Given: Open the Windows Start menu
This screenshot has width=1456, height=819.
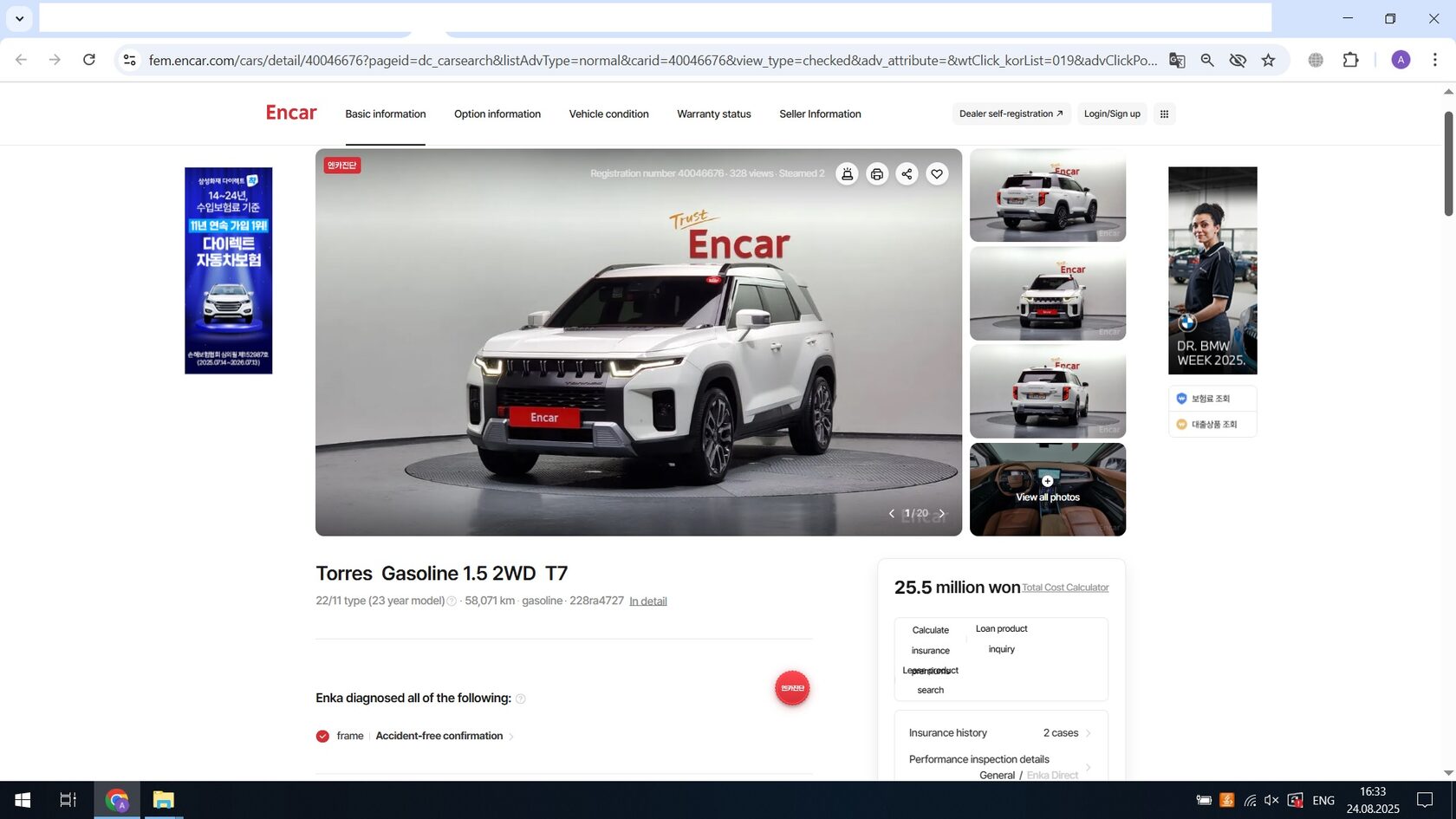Looking at the screenshot, I should coord(23,800).
